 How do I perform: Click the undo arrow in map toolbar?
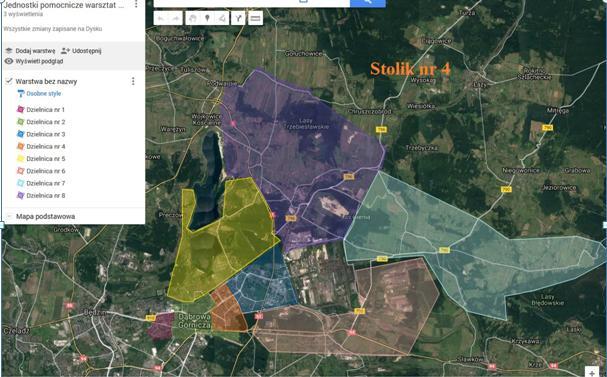(161, 18)
